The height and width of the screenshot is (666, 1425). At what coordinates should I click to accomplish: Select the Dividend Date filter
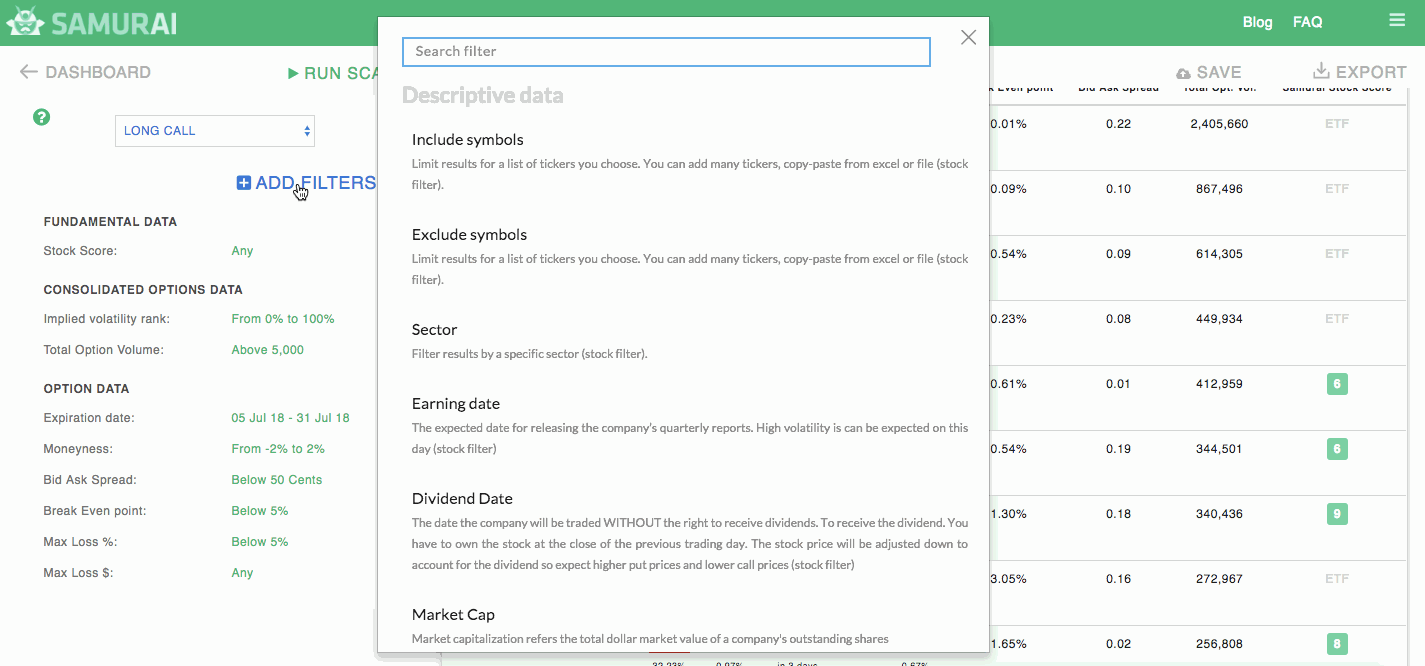(462, 499)
